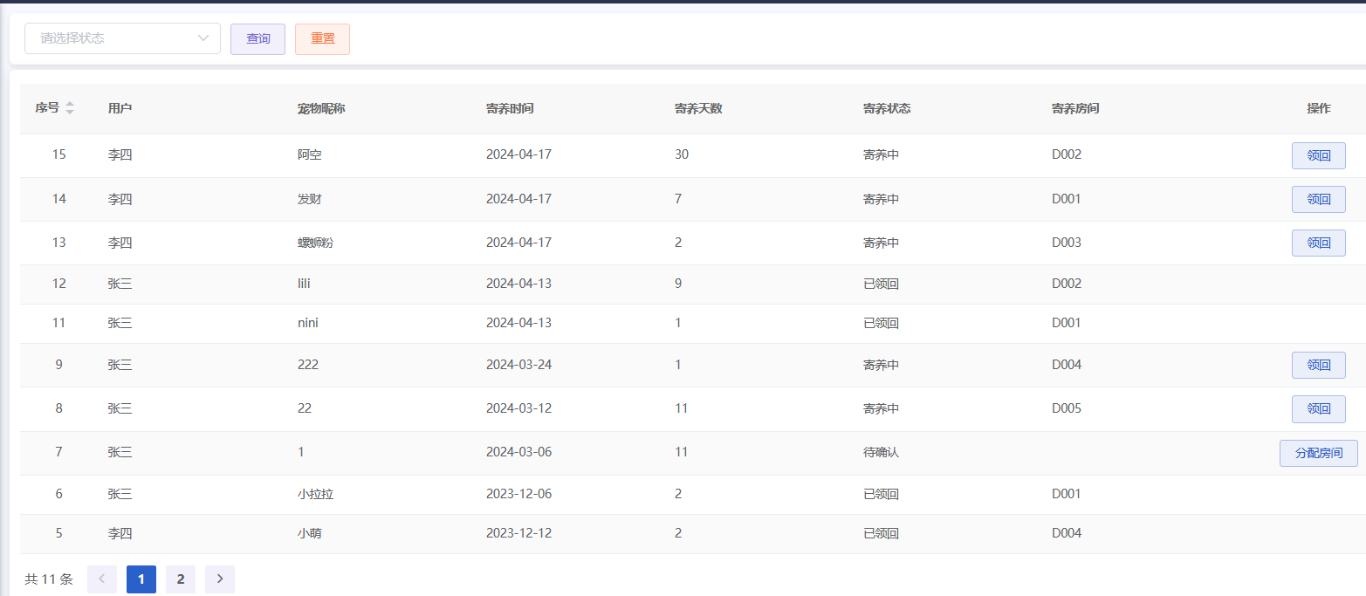
Task: Click date 2024-03-06
Action: [x=519, y=452]
